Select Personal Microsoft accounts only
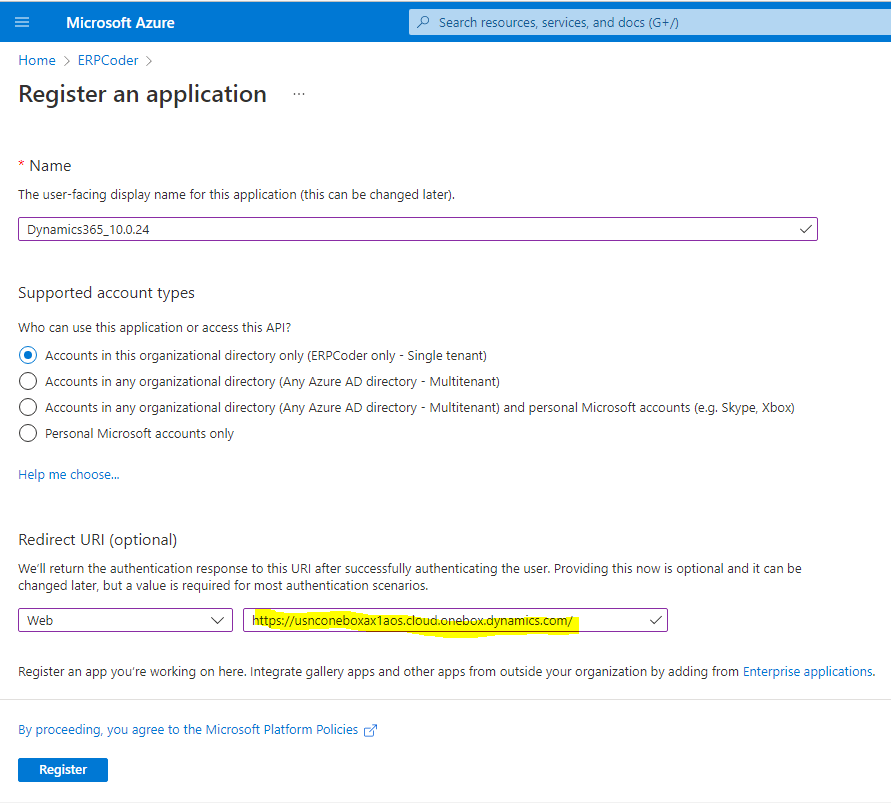The image size is (891, 803). click(x=28, y=434)
